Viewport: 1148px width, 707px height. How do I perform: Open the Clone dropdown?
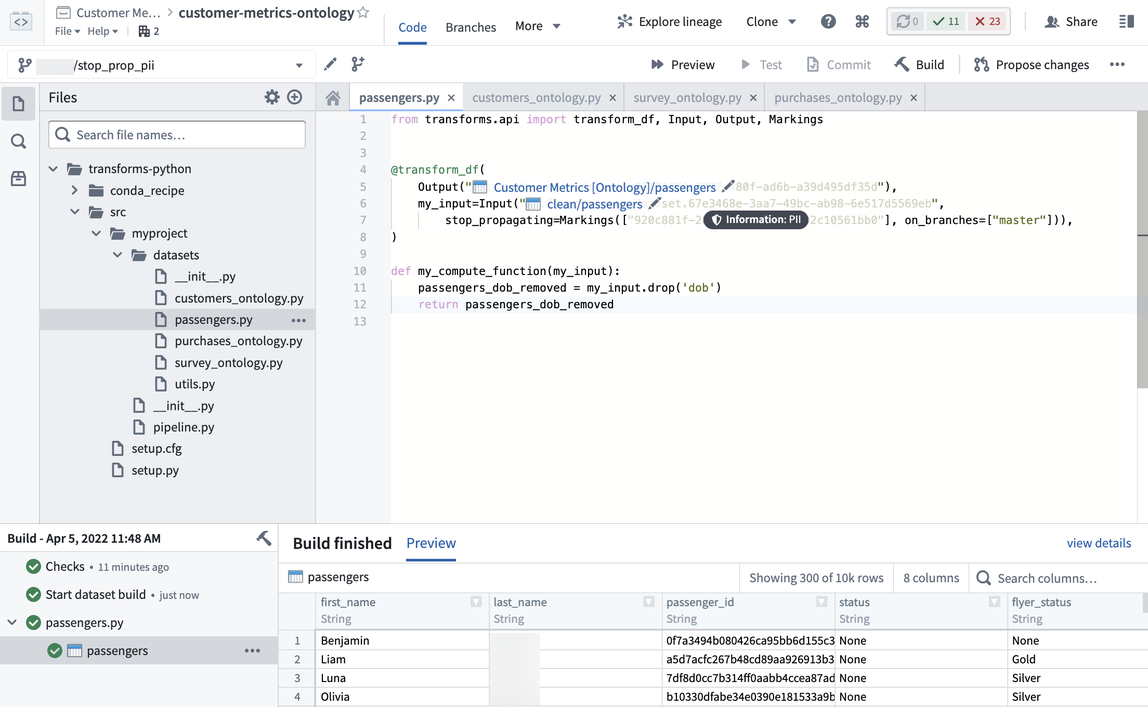(x=771, y=22)
